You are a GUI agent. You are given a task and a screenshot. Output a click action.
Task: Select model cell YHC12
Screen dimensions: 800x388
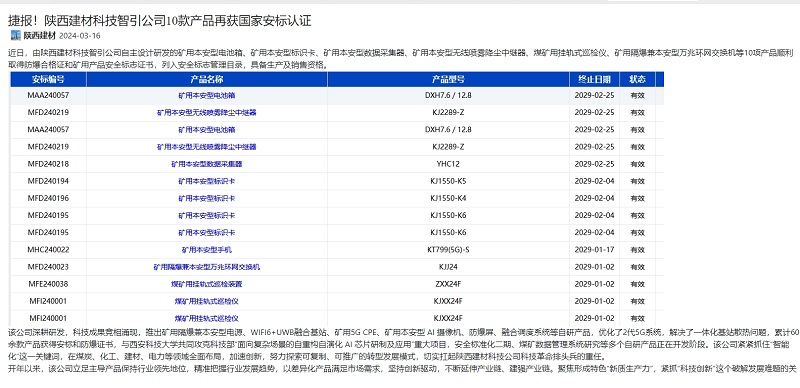point(448,164)
